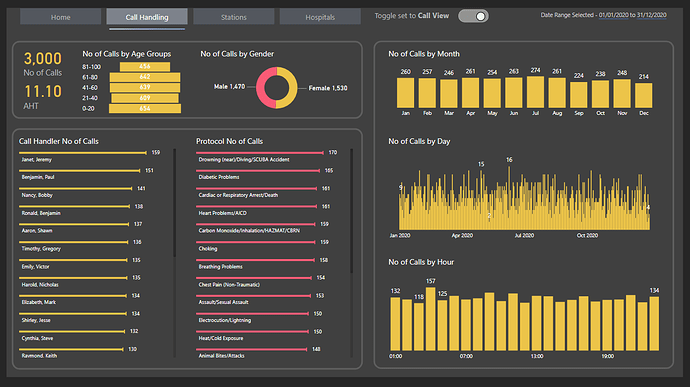Screen dimensions: 690x387
Task: Select the May bar in monthly chart
Action: click(x=492, y=93)
